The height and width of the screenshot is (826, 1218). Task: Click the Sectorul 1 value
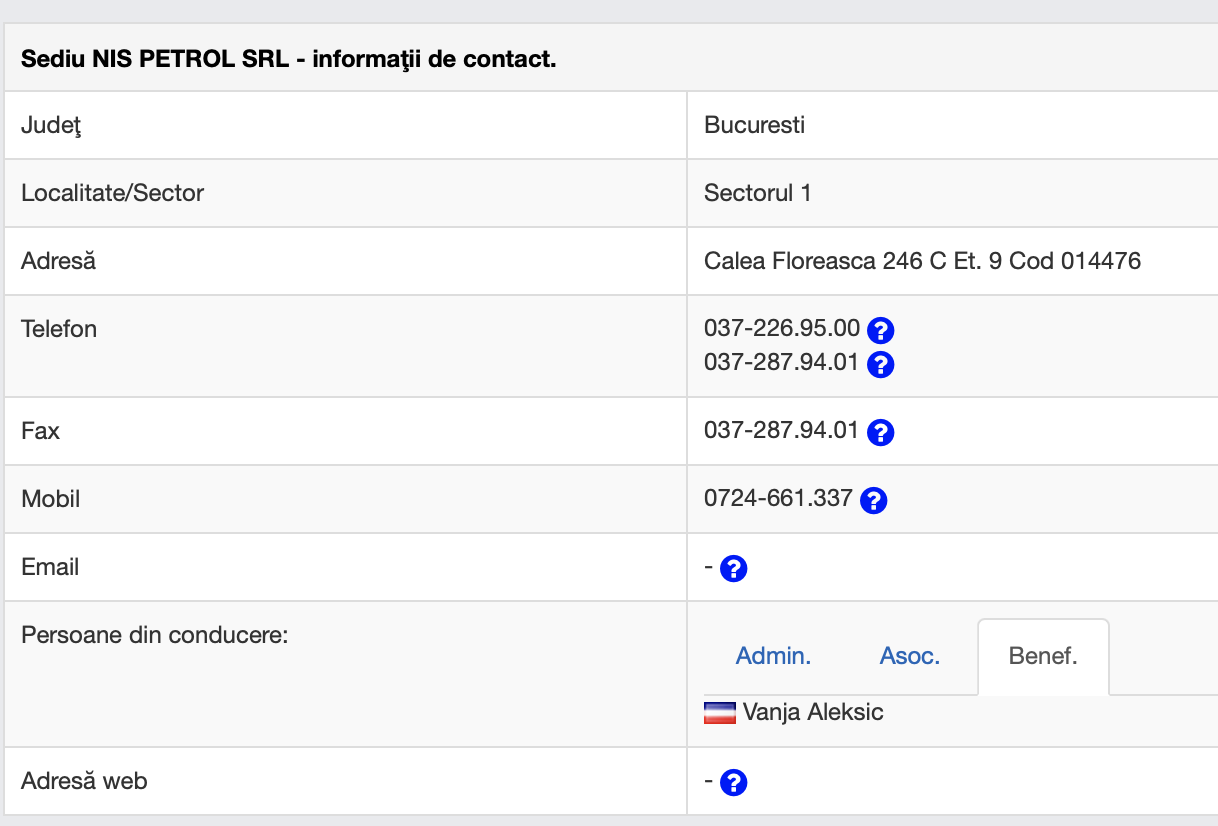tap(757, 194)
